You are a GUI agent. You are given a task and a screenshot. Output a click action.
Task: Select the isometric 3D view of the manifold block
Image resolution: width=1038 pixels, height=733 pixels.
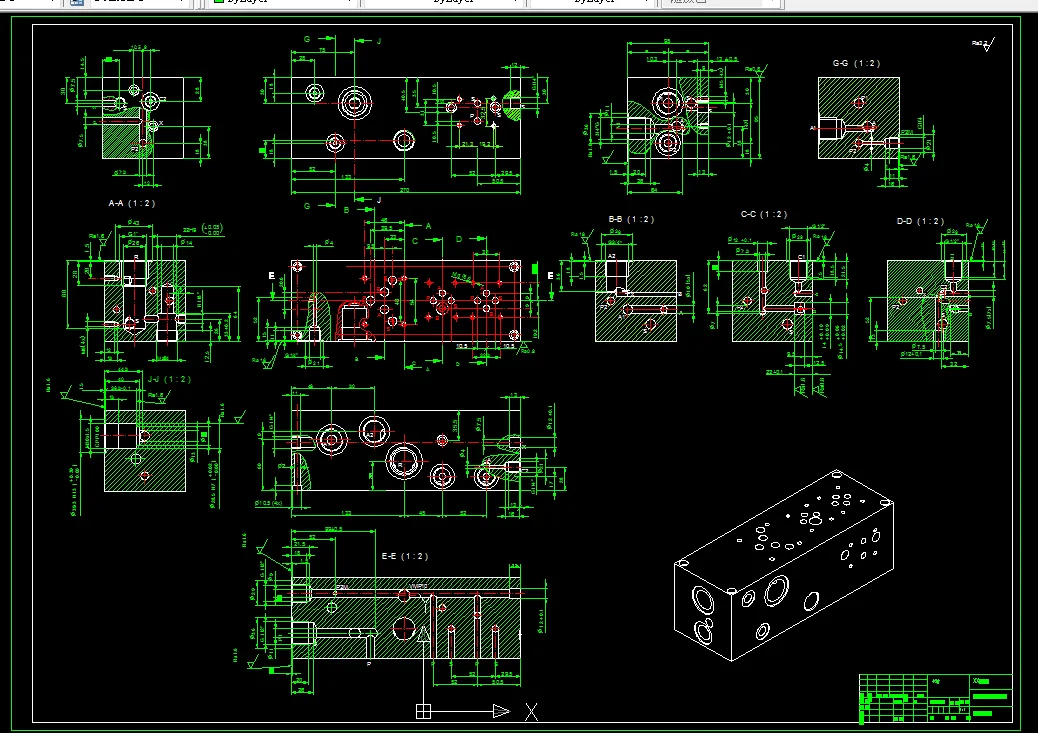(784, 565)
